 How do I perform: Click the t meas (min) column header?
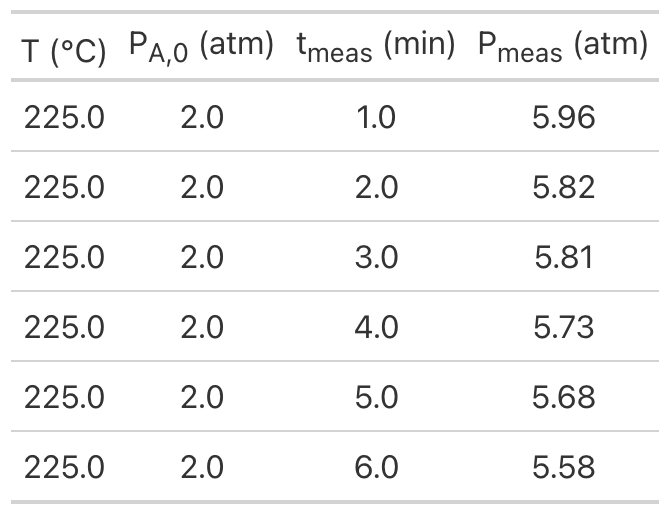click(x=376, y=47)
